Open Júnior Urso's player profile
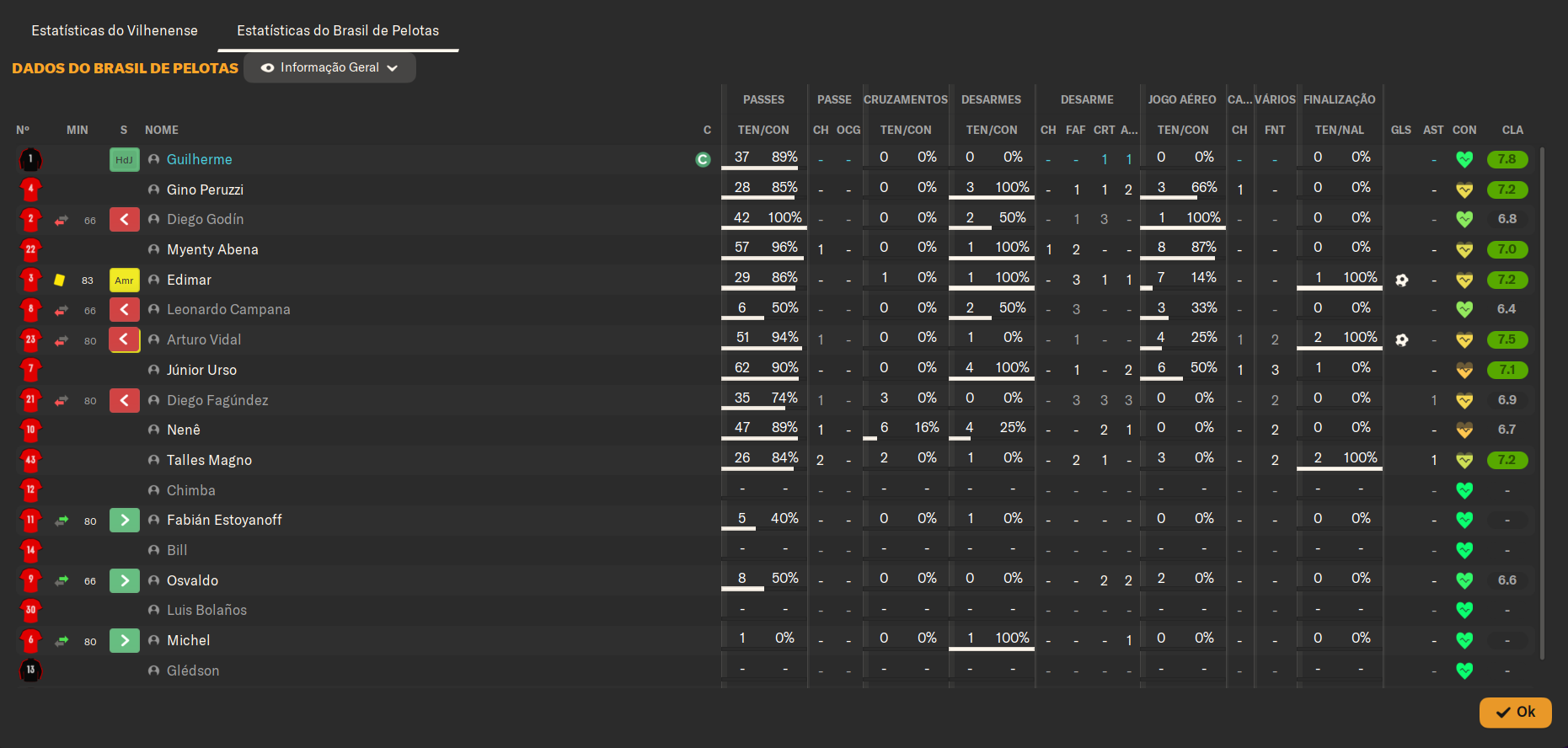 (x=201, y=370)
